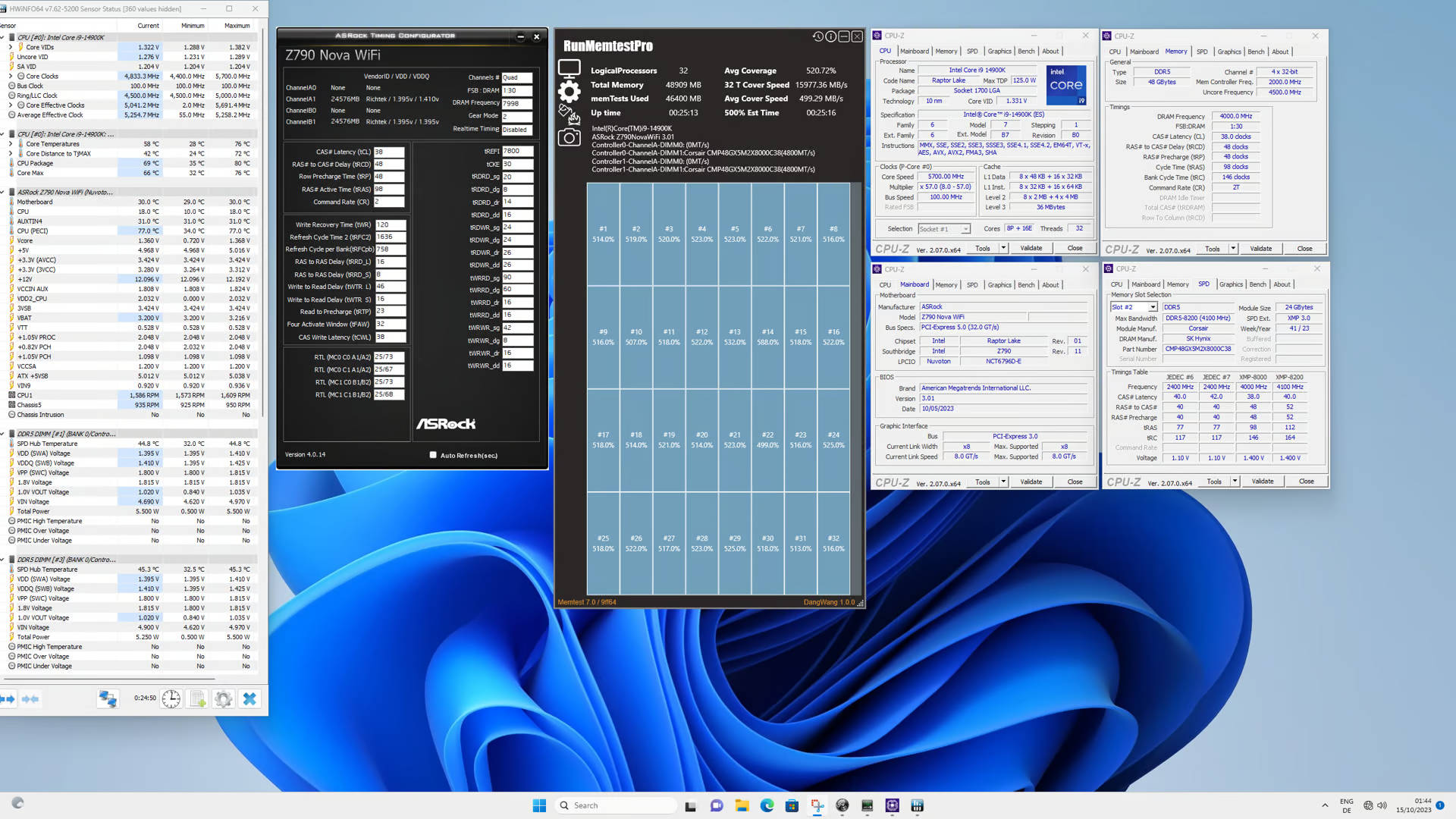Screen dimensions: 1456x819
Task: Open Socket #1 selection dropdown in CPU-Z
Action: tap(943, 229)
